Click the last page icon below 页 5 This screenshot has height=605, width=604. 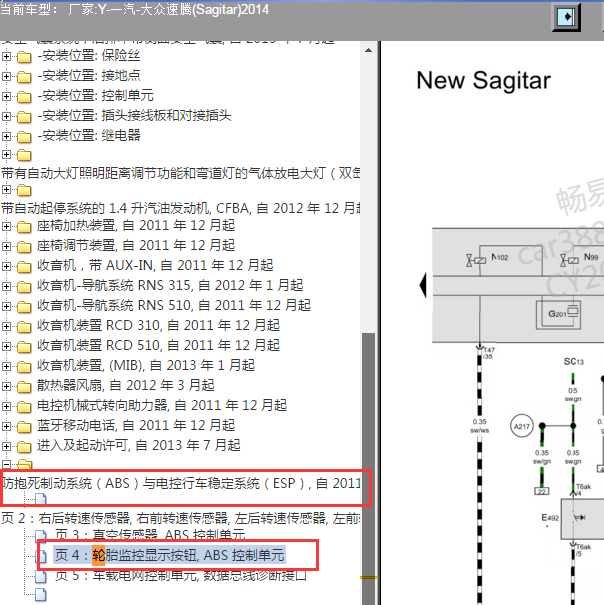[41, 595]
